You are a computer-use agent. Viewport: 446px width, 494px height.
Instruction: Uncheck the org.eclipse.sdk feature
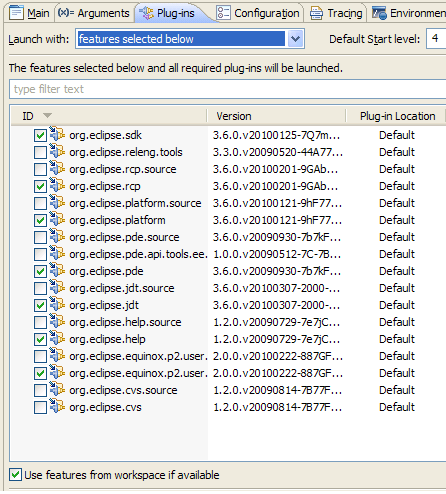click(x=40, y=135)
